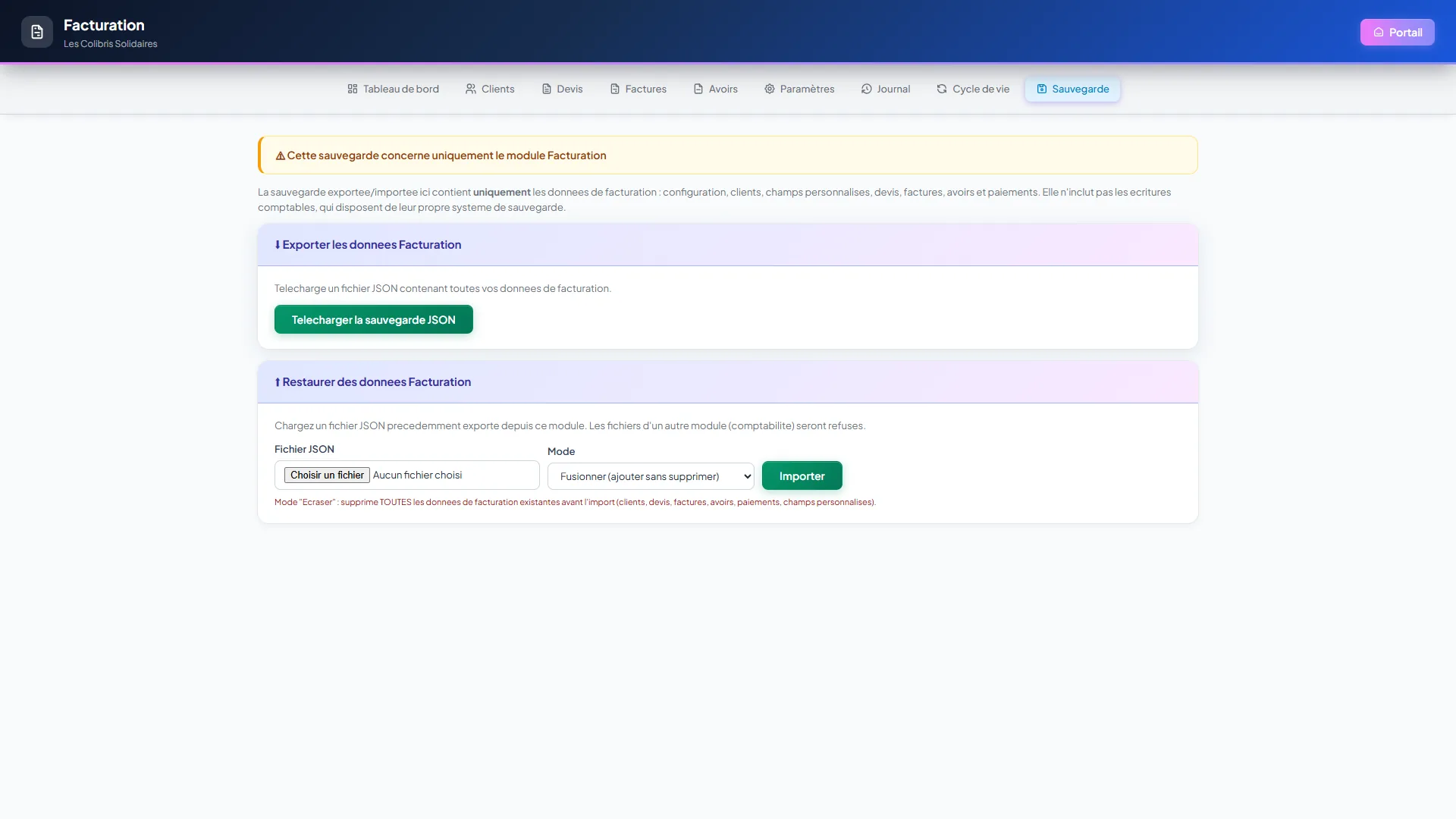This screenshot has width=1456, height=819.
Task: Click the Tableau de bord grid icon
Action: pos(353,89)
